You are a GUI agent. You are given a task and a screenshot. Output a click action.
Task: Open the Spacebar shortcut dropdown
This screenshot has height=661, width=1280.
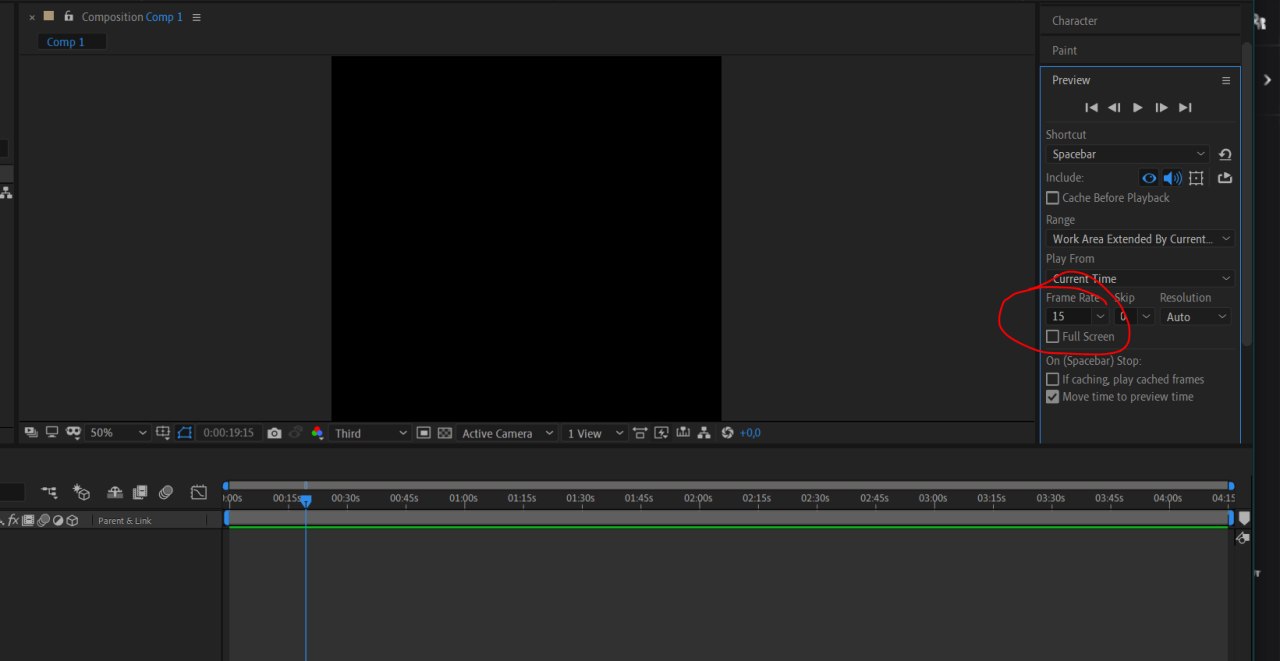(1129, 154)
